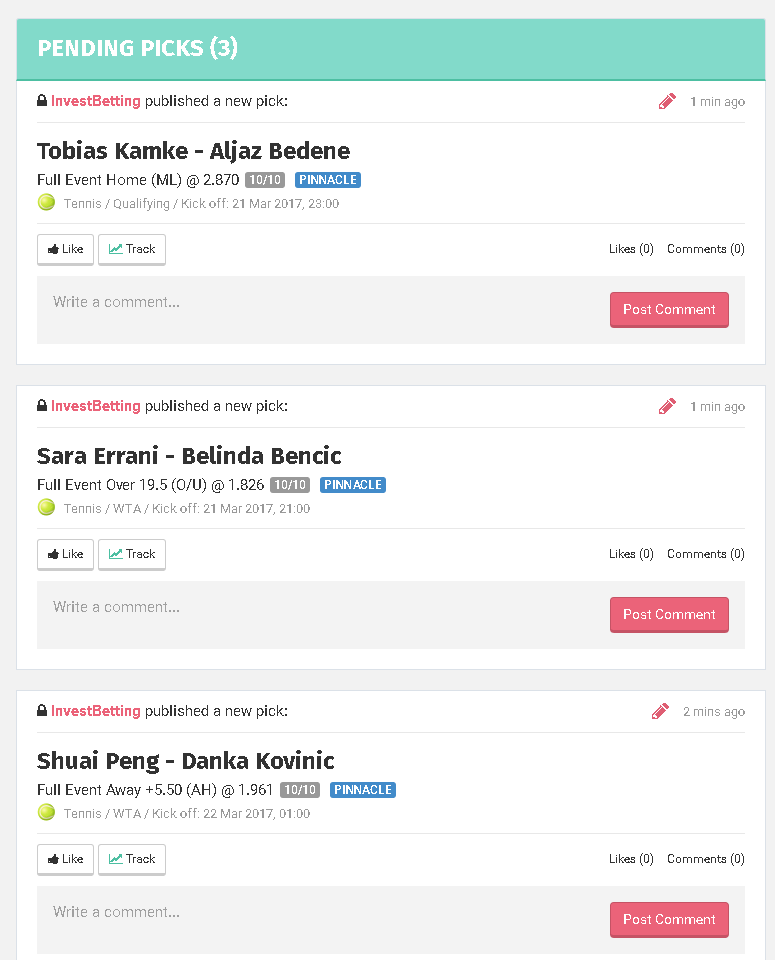
Task: Click tennis ball icon under Sara Errani pick
Action: [46, 507]
